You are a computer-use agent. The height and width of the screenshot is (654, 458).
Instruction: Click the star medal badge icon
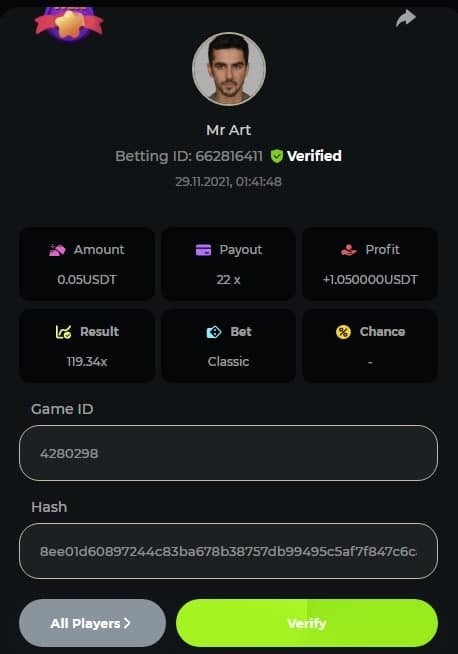click(x=69, y=24)
